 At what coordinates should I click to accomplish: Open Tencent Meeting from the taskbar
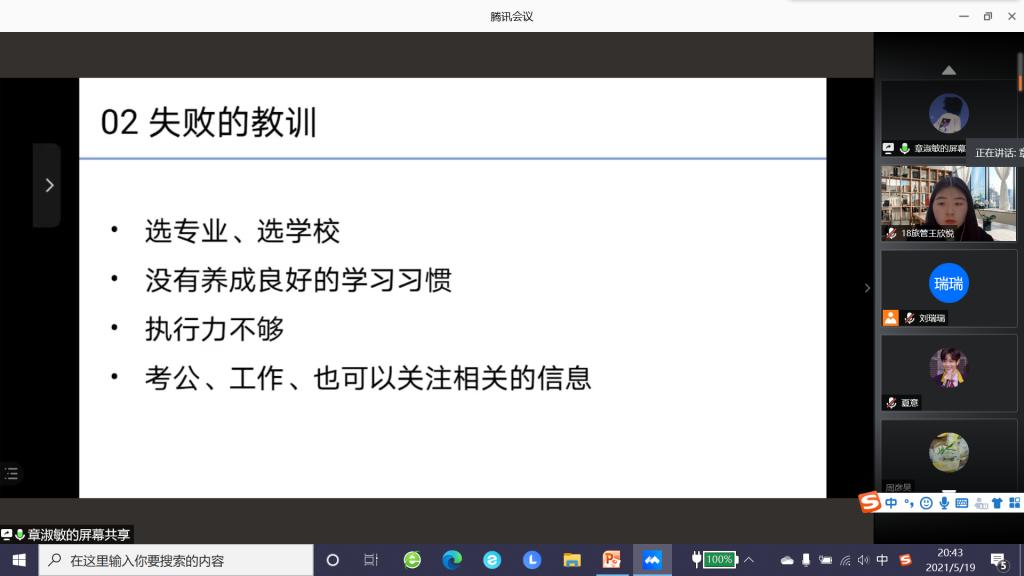coord(652,560)
